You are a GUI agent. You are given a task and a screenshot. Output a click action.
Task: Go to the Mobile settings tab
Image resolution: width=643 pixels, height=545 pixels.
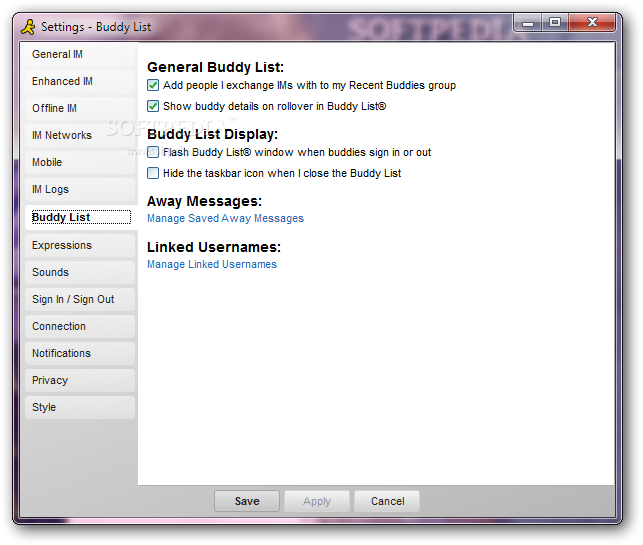[80, 162]
